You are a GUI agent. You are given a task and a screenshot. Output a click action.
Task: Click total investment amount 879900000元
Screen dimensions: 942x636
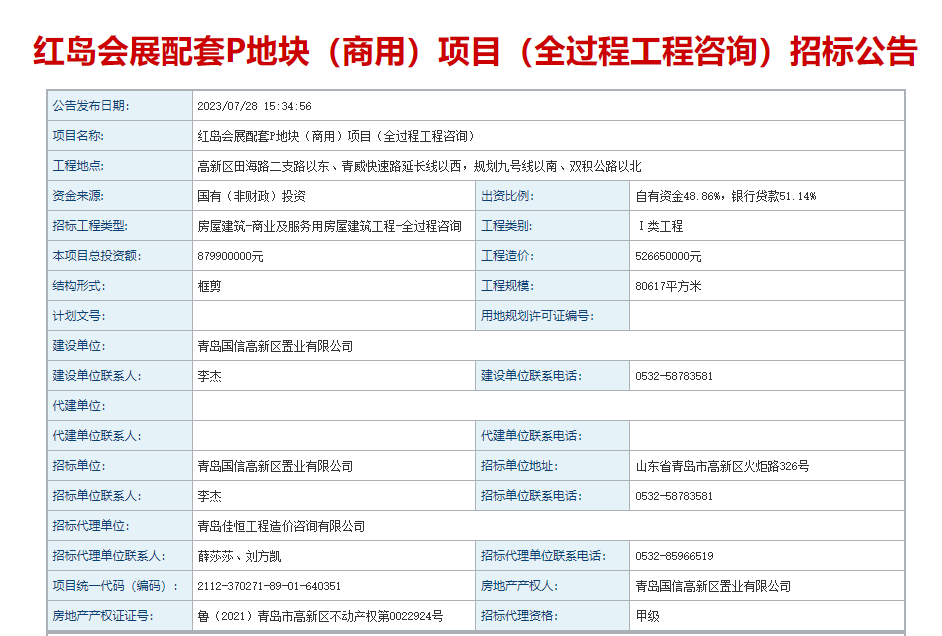tap(231, 256)
